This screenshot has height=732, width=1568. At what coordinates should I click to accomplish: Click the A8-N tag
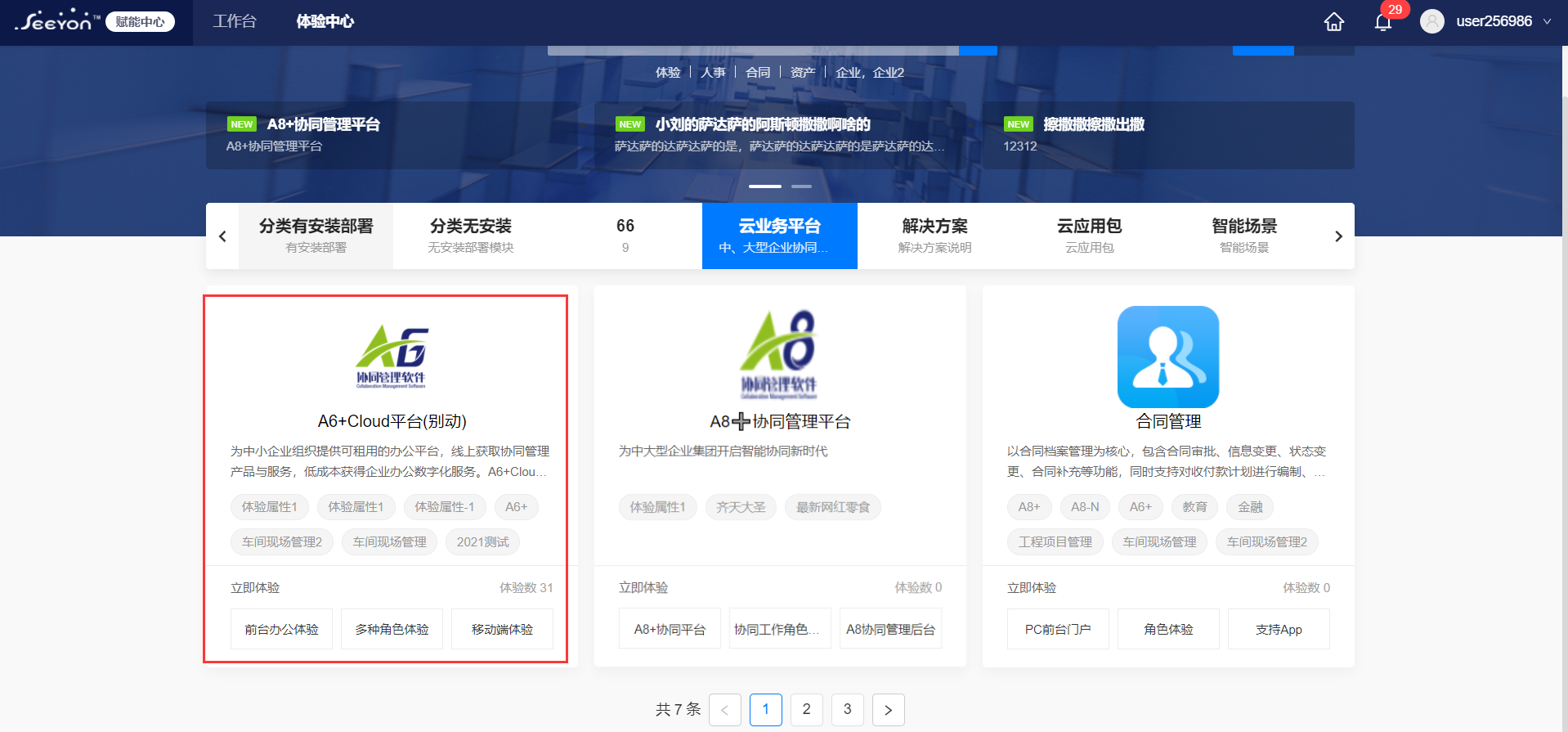click(x=1085, y=507)
